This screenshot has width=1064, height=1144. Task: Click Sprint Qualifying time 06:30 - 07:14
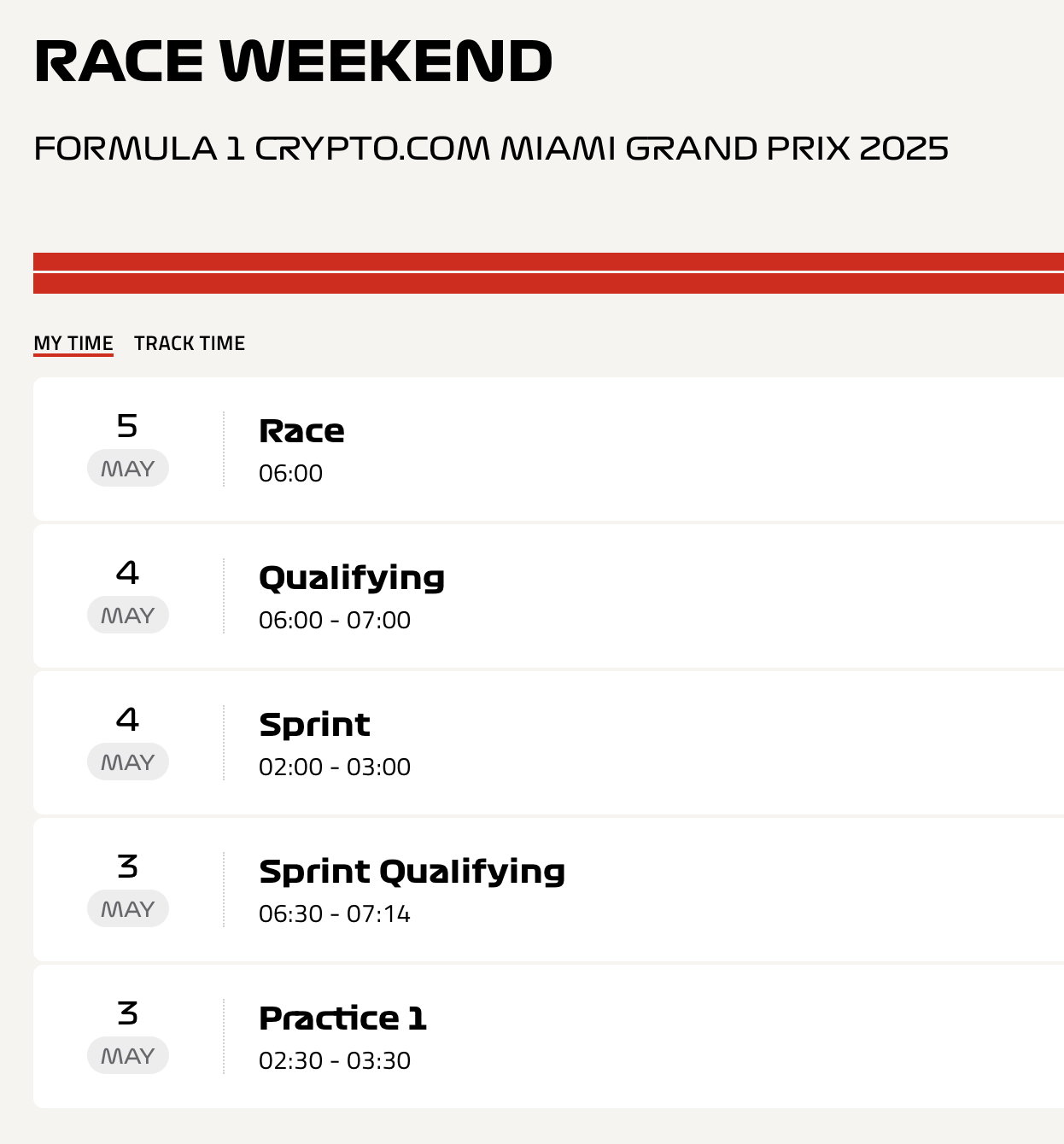pos(335,913)
